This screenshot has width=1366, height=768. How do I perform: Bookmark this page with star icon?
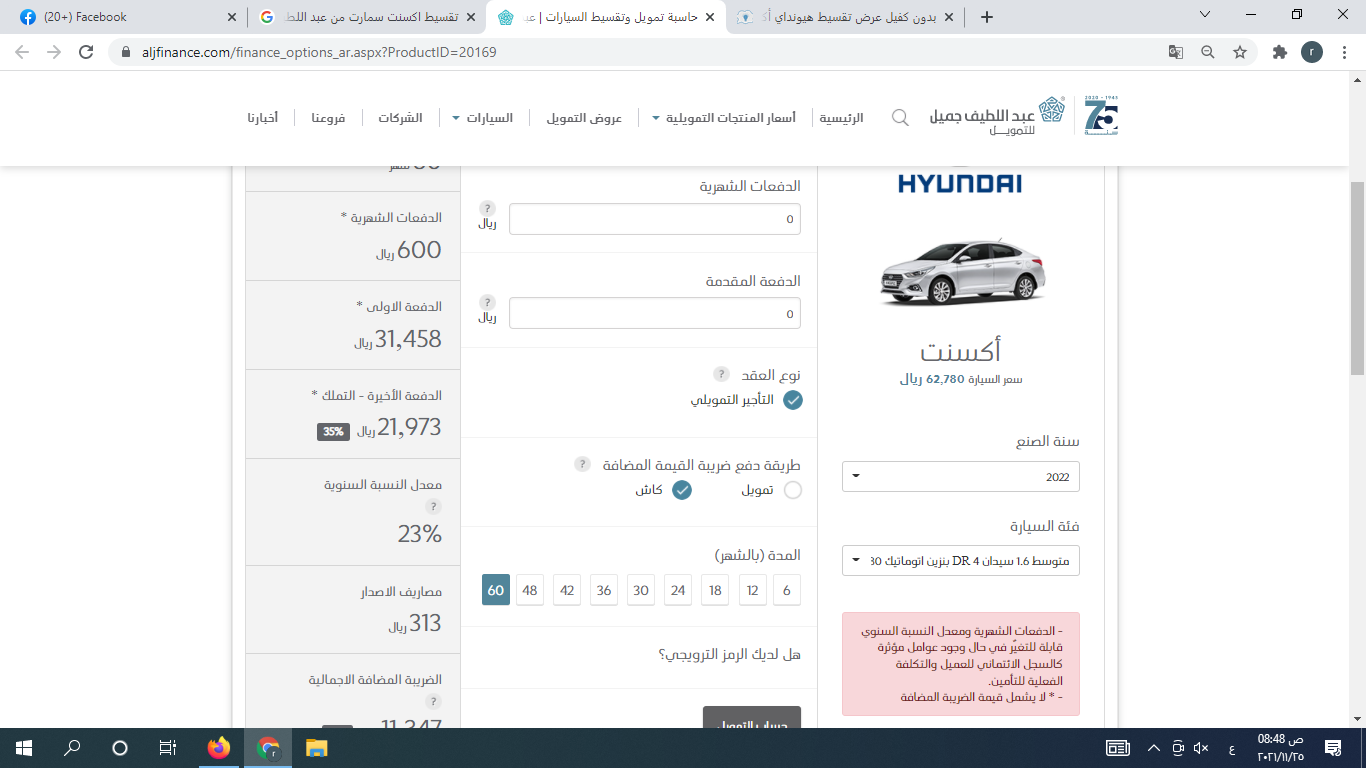[1240, 52]
